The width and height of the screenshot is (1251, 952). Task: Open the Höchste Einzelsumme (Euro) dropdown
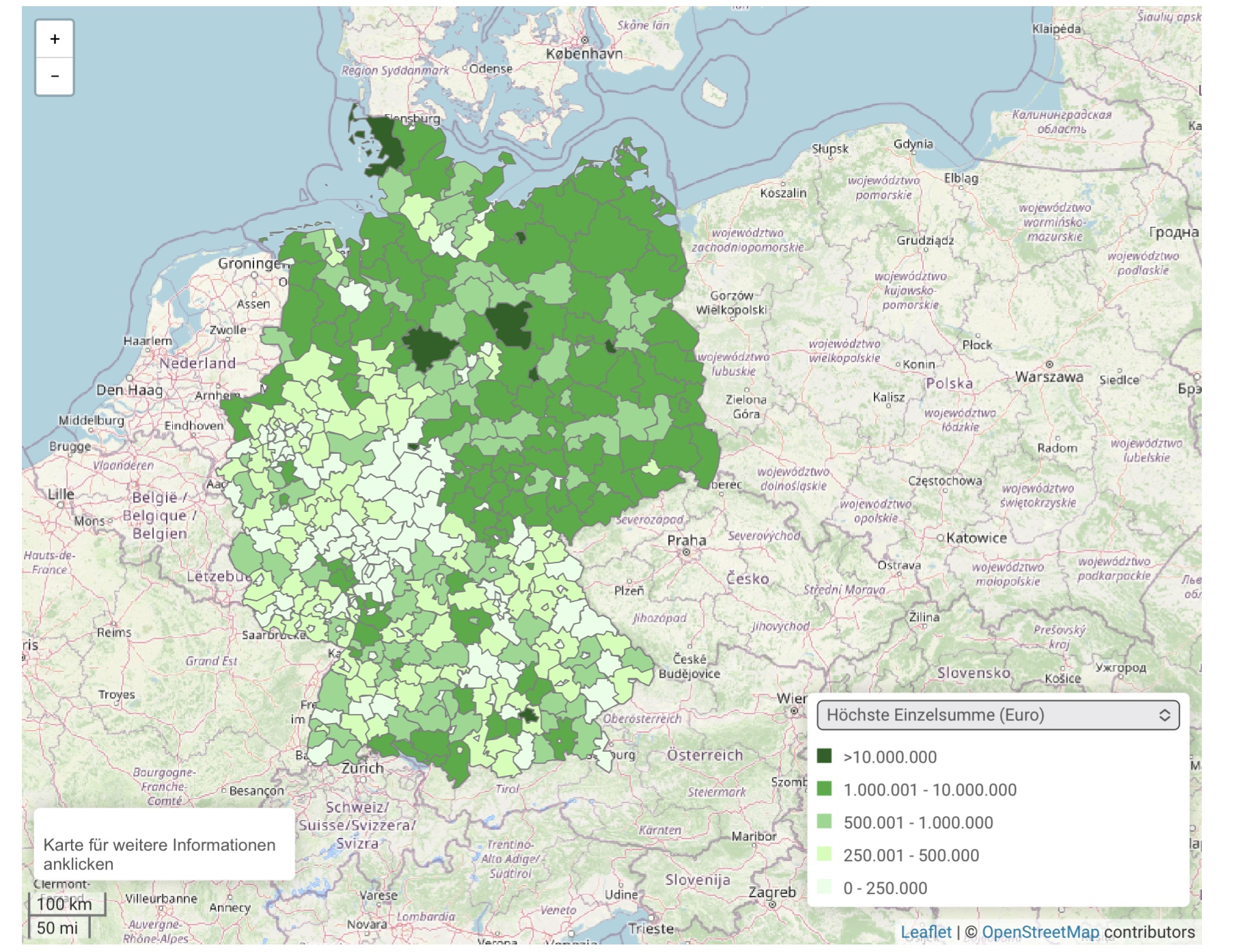click(998, 715)
